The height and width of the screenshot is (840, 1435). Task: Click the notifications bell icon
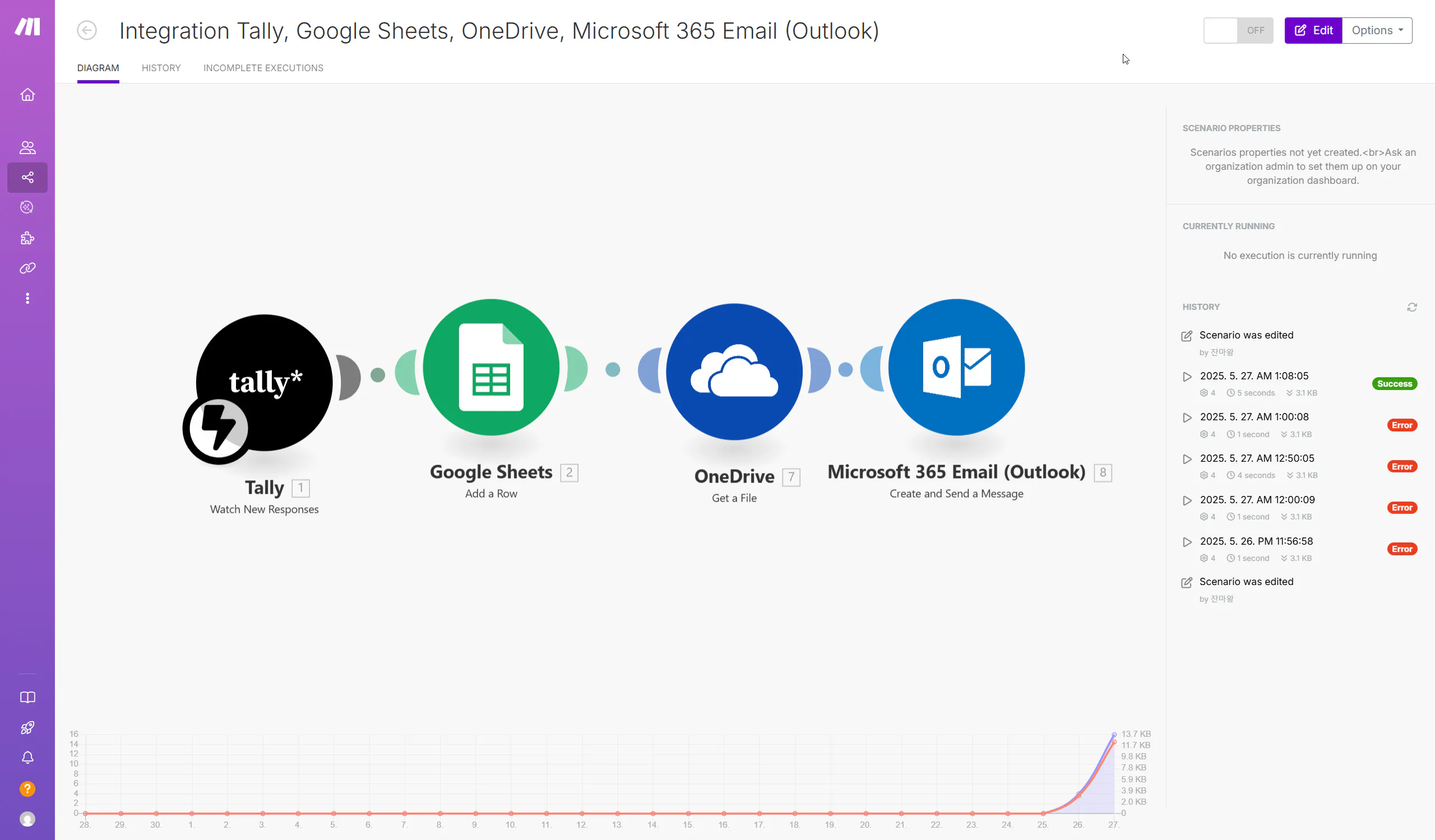[27, 758]
